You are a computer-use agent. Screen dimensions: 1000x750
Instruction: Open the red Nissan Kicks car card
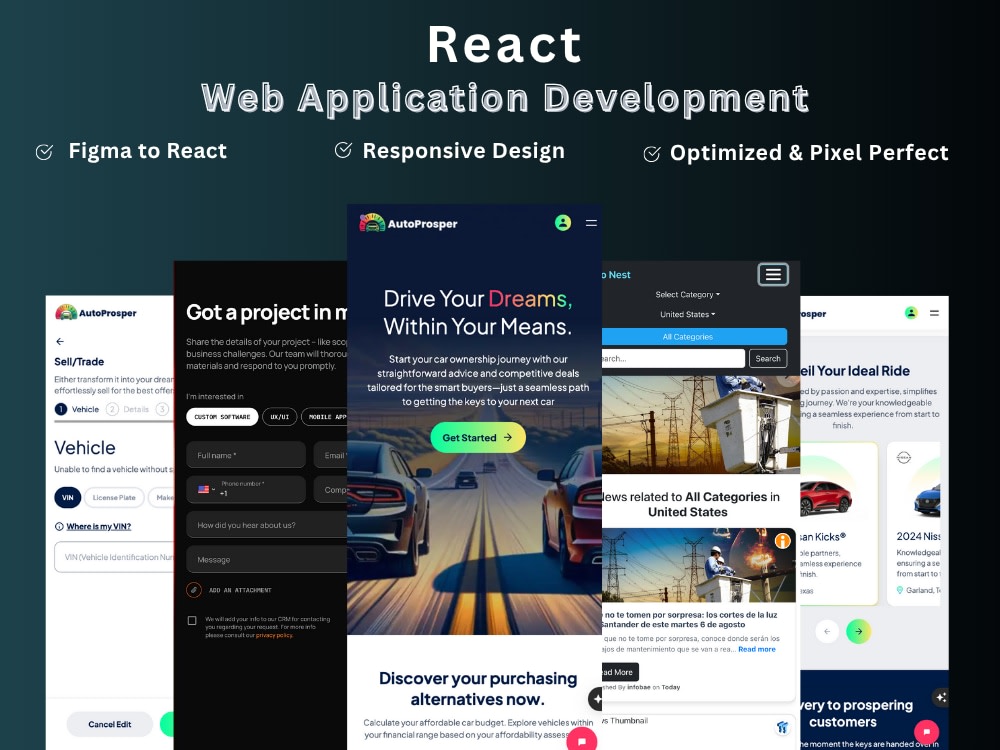click(x=839, y=523)
